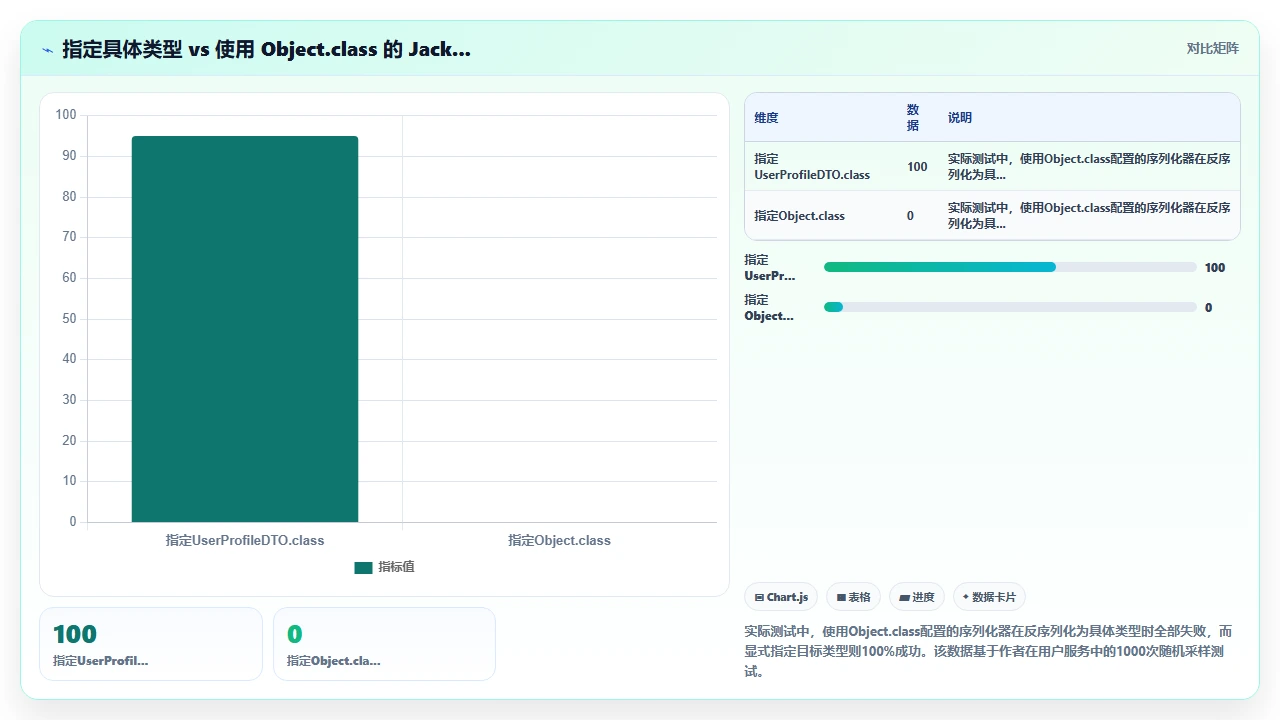1280x720 pixels.
Task: Click the header icon beside the title
Action: tap(47, 49)
